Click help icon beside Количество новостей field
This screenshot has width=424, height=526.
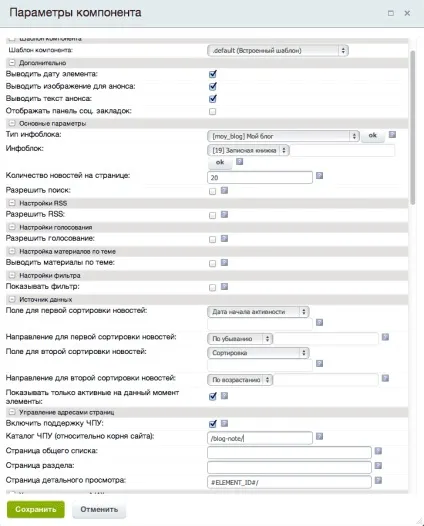click(x=320, y=176)
